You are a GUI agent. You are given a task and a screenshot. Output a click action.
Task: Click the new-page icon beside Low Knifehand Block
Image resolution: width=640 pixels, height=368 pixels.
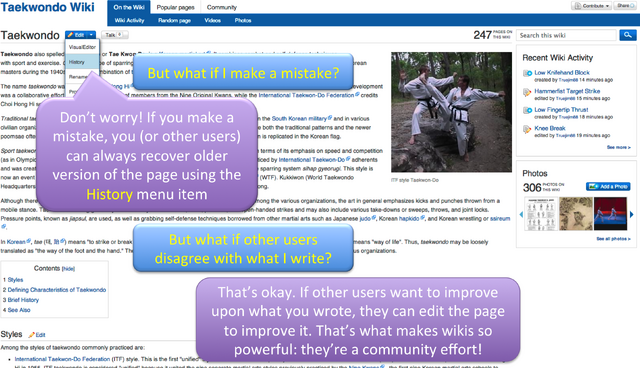(x=527, y=73)
